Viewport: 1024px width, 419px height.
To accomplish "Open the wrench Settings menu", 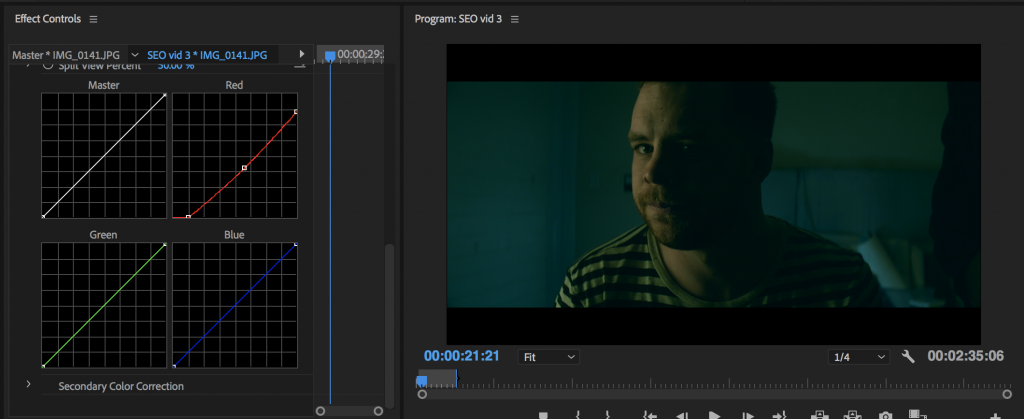I will tap(908, 356).
